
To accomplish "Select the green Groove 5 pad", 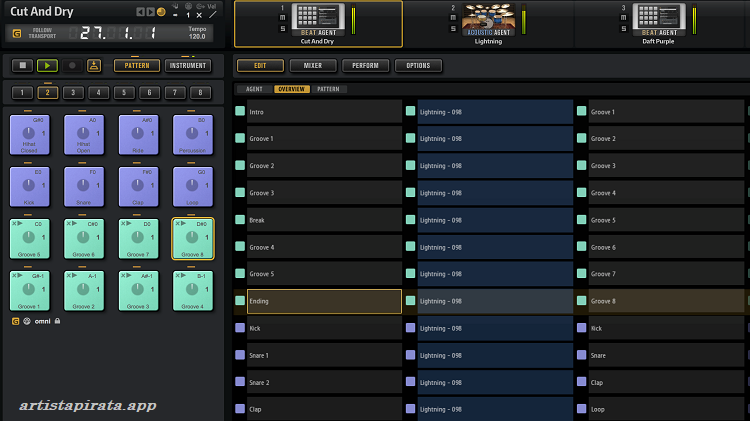I will (29, 239).
